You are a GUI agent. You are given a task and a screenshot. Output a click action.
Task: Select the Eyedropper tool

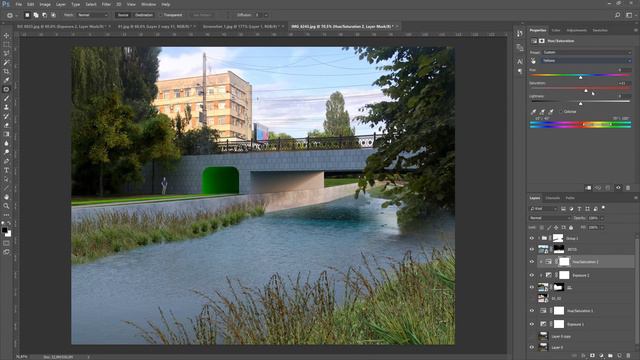(6, 80)
